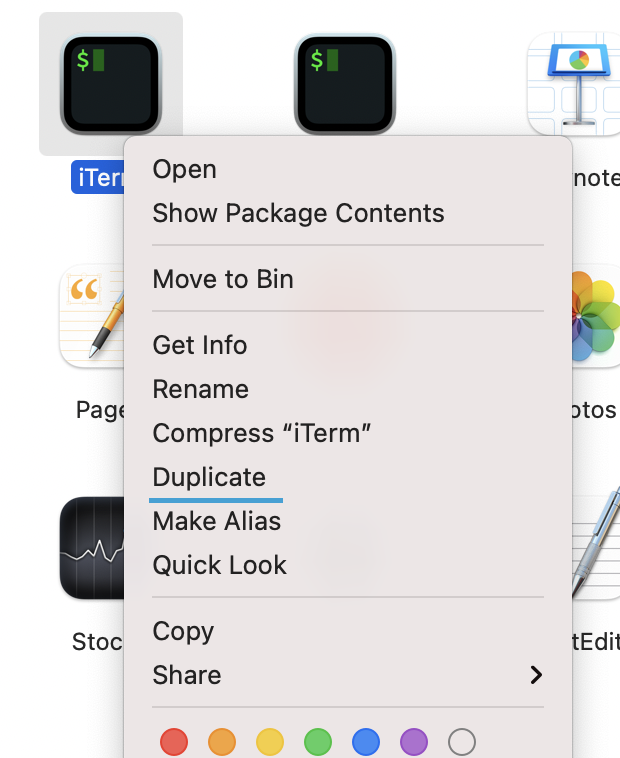Select the TextEdit app icon
Viewport: 620px width, 758px height.
pyautogui.click(x=596, y=547)
